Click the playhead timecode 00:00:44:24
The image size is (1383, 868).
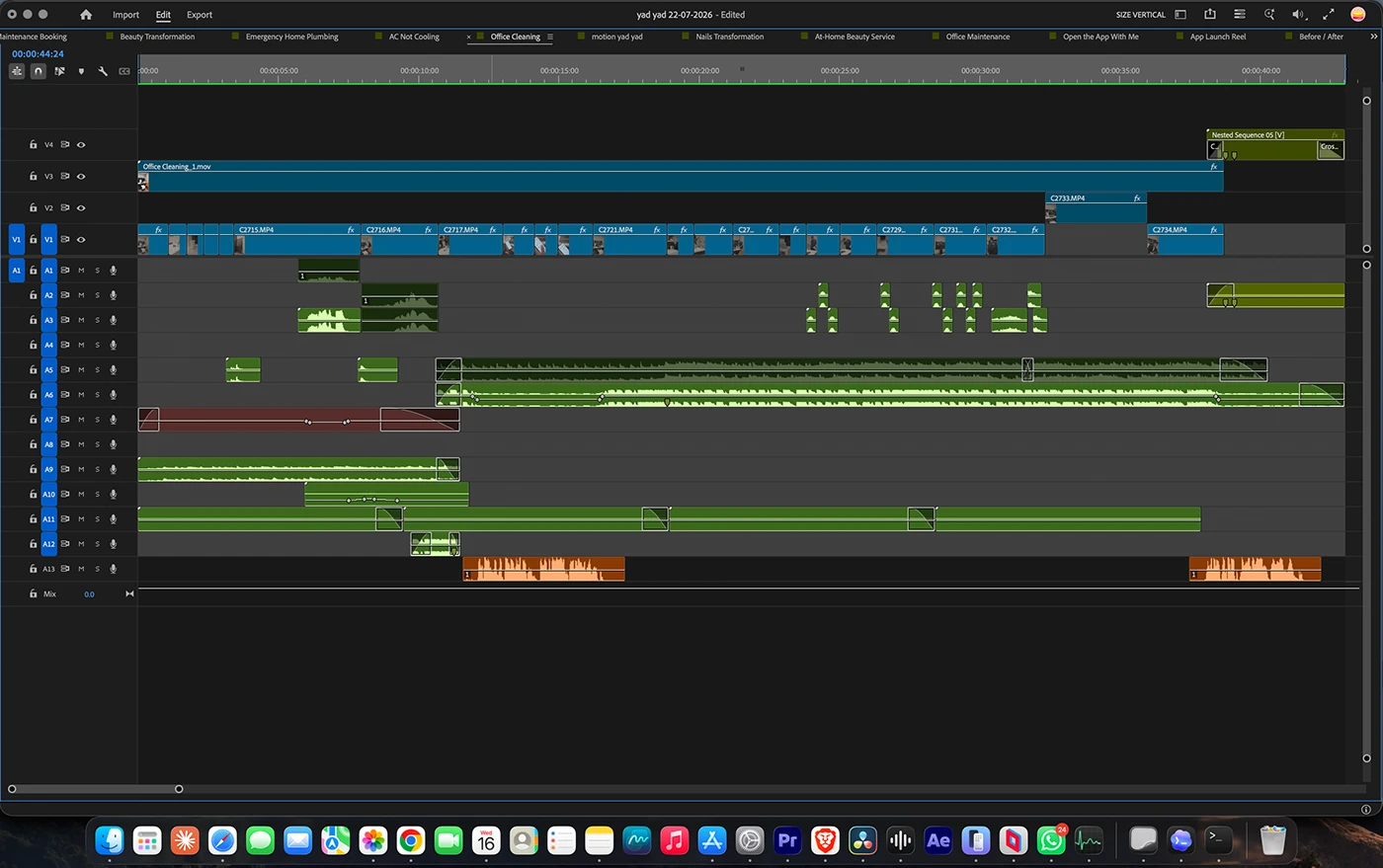[x=38, y=54]
